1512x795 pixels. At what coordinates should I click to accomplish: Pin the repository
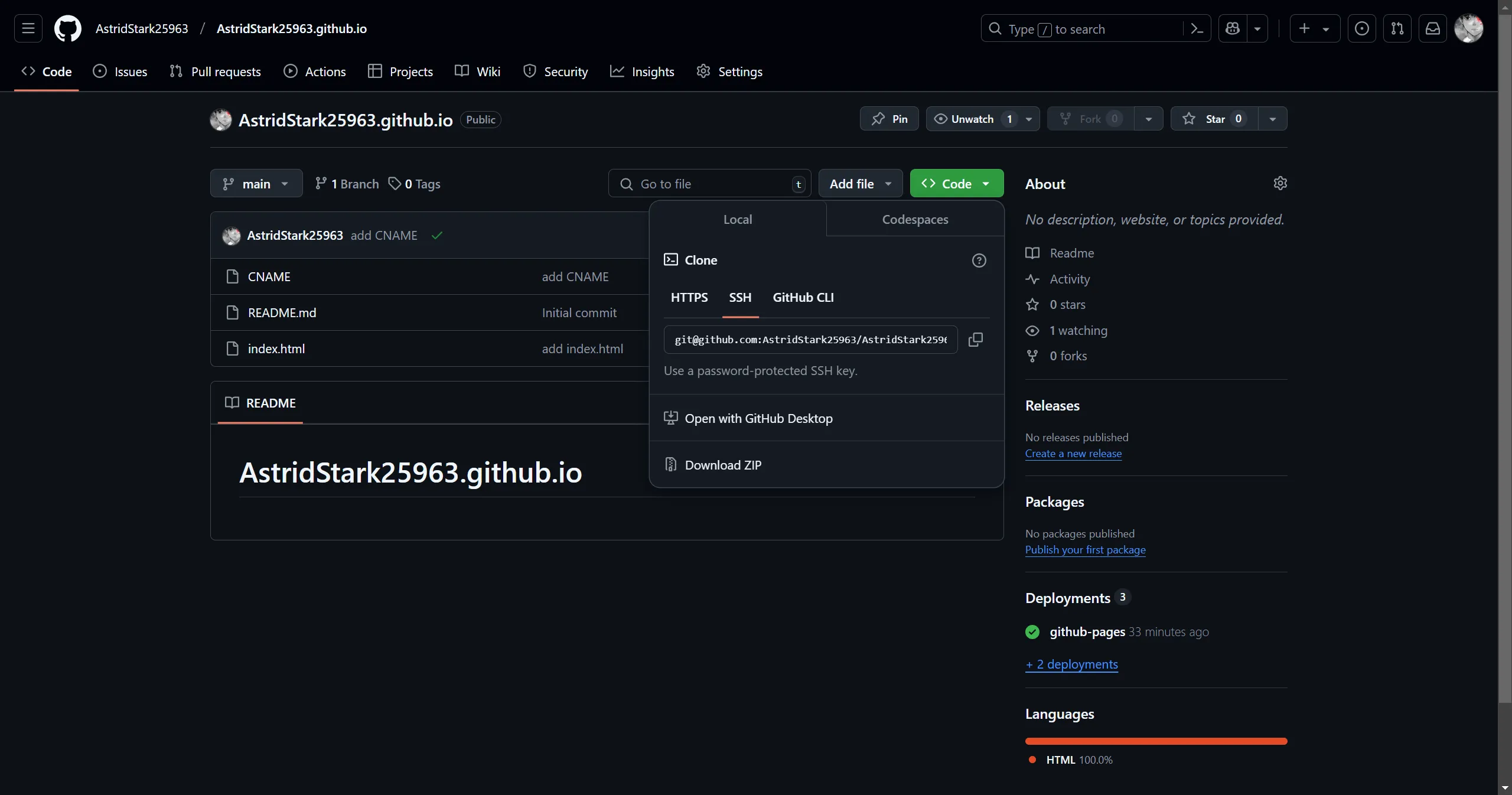tap(889, 118)
